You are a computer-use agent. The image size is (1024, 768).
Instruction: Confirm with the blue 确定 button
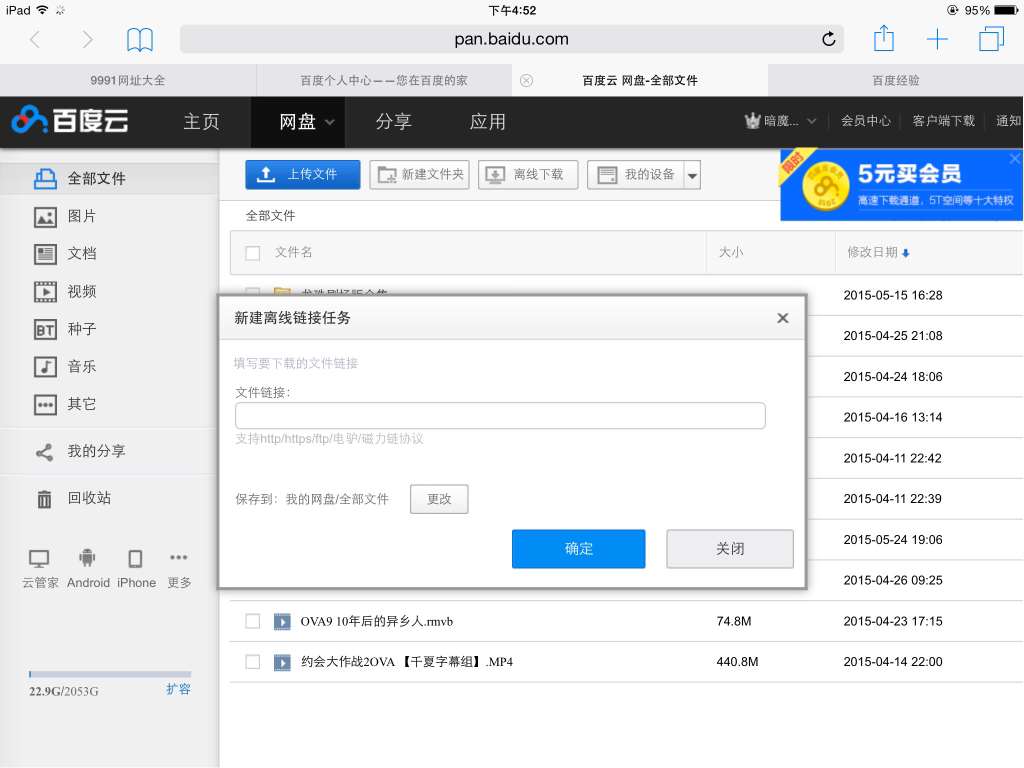579,549
